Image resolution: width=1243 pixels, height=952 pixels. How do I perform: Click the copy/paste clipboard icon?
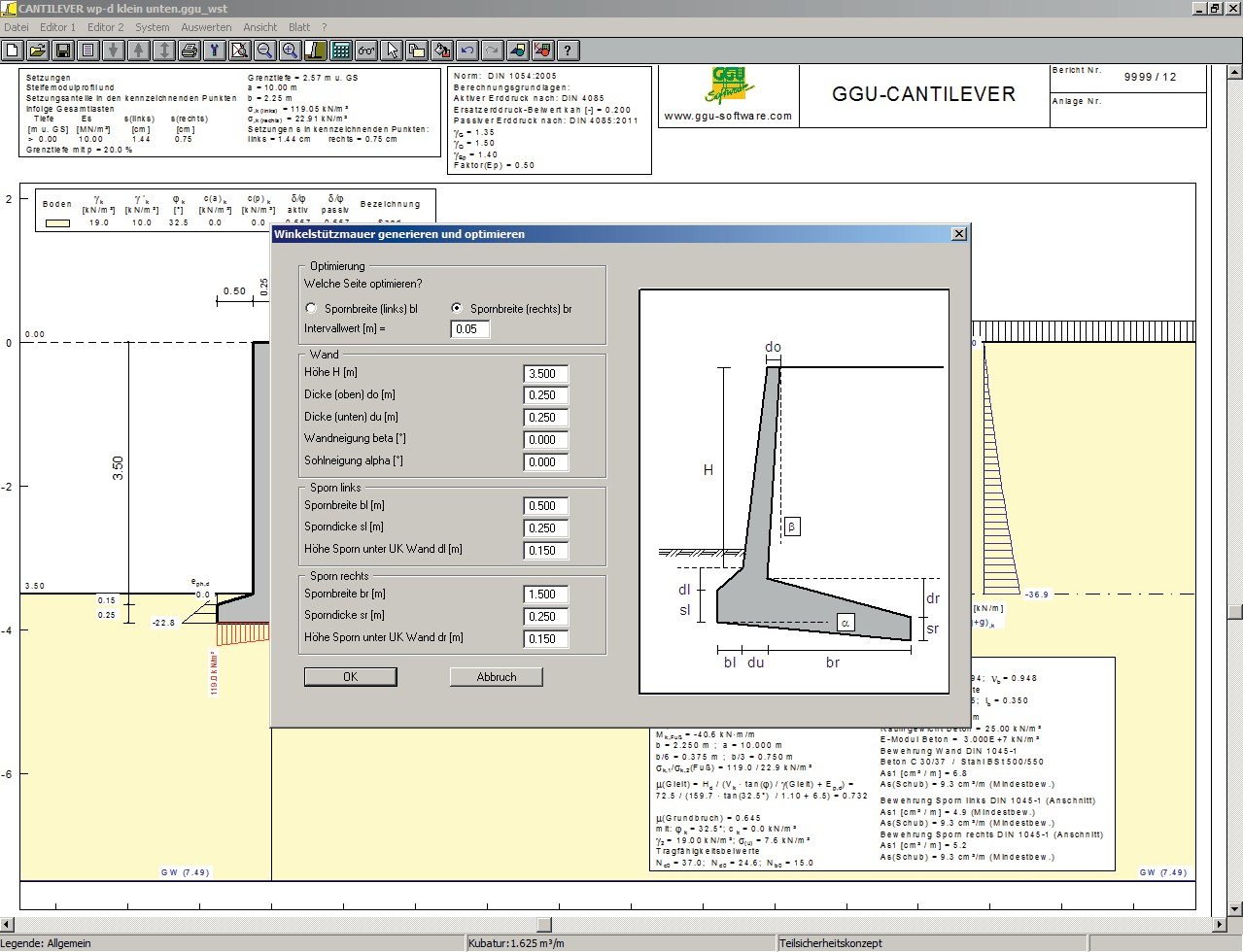[417, 51]
